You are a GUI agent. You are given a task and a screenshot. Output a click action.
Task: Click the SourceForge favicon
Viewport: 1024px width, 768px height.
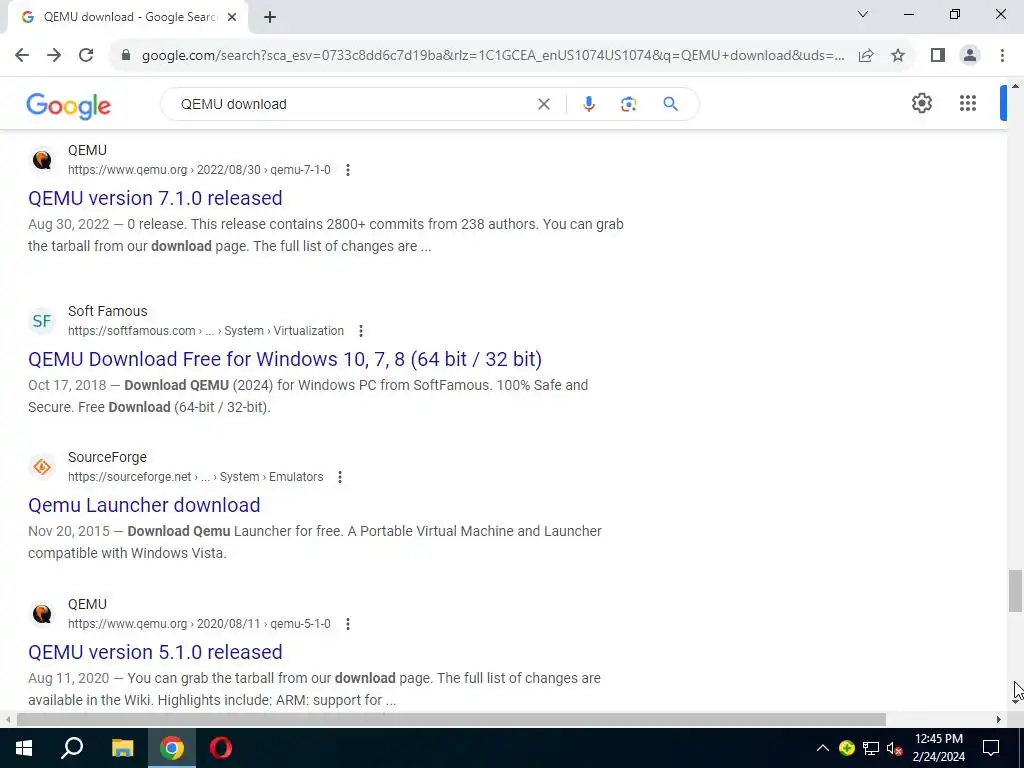(42, 467)
